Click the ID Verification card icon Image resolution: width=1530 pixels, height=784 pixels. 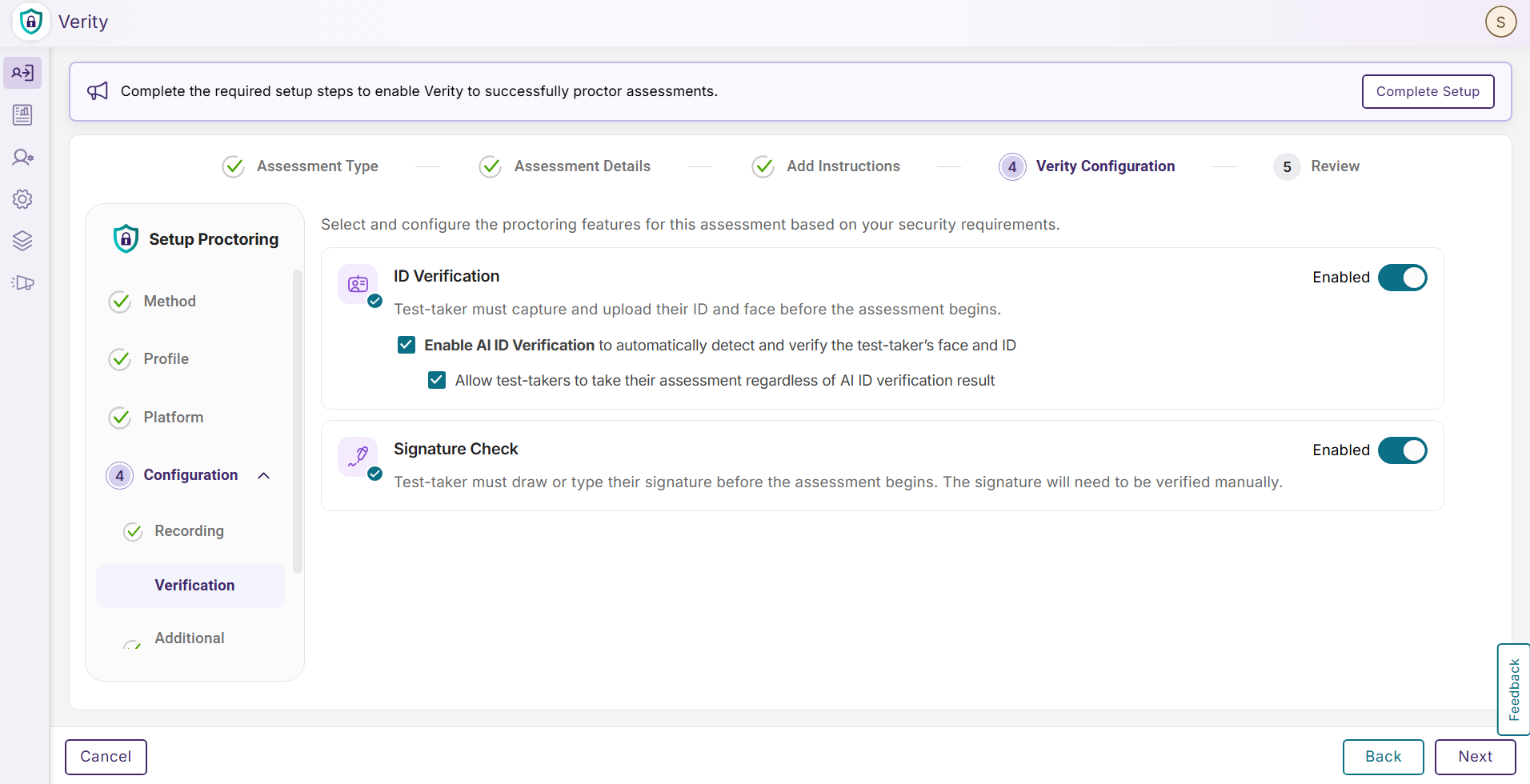(x=358, y=284)
